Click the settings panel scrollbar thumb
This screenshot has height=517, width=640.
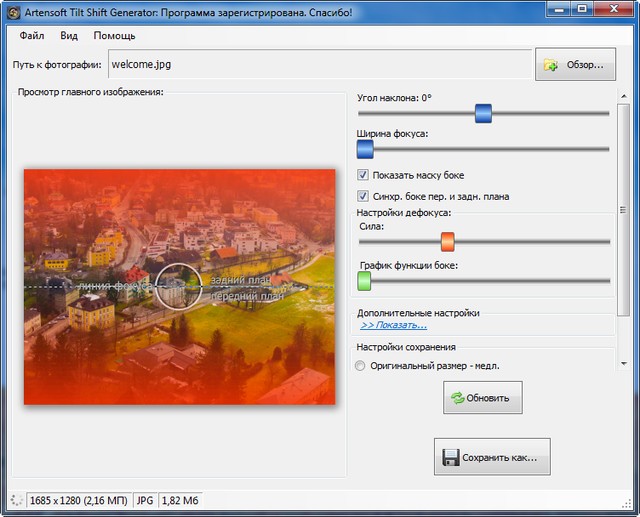623,210
